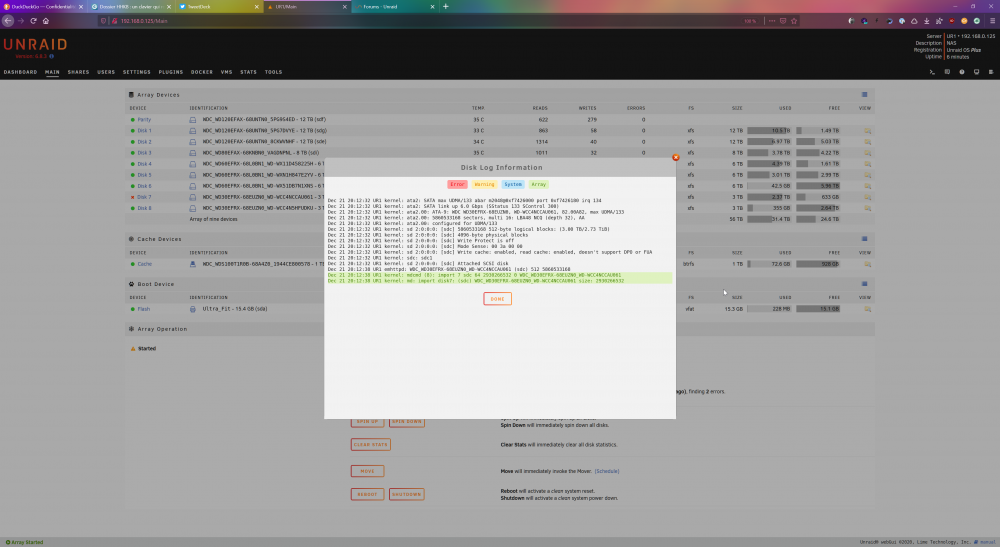Open the info monitor icon in header

coord(976,72)
